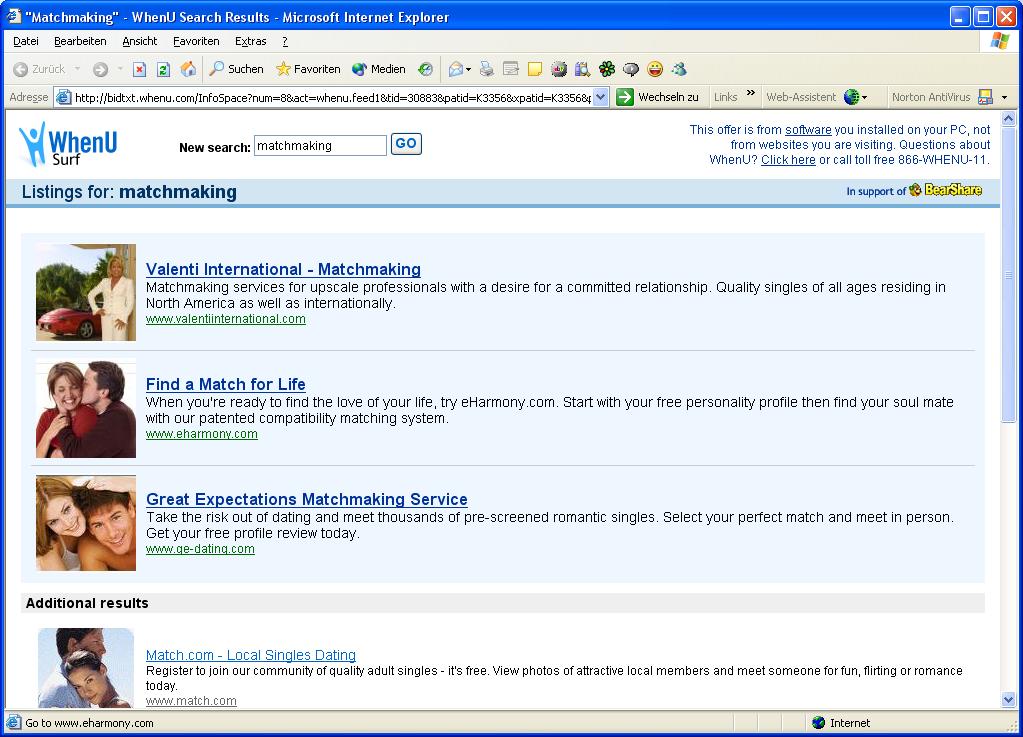Open the Find a Match for Life link

[226, 384]
